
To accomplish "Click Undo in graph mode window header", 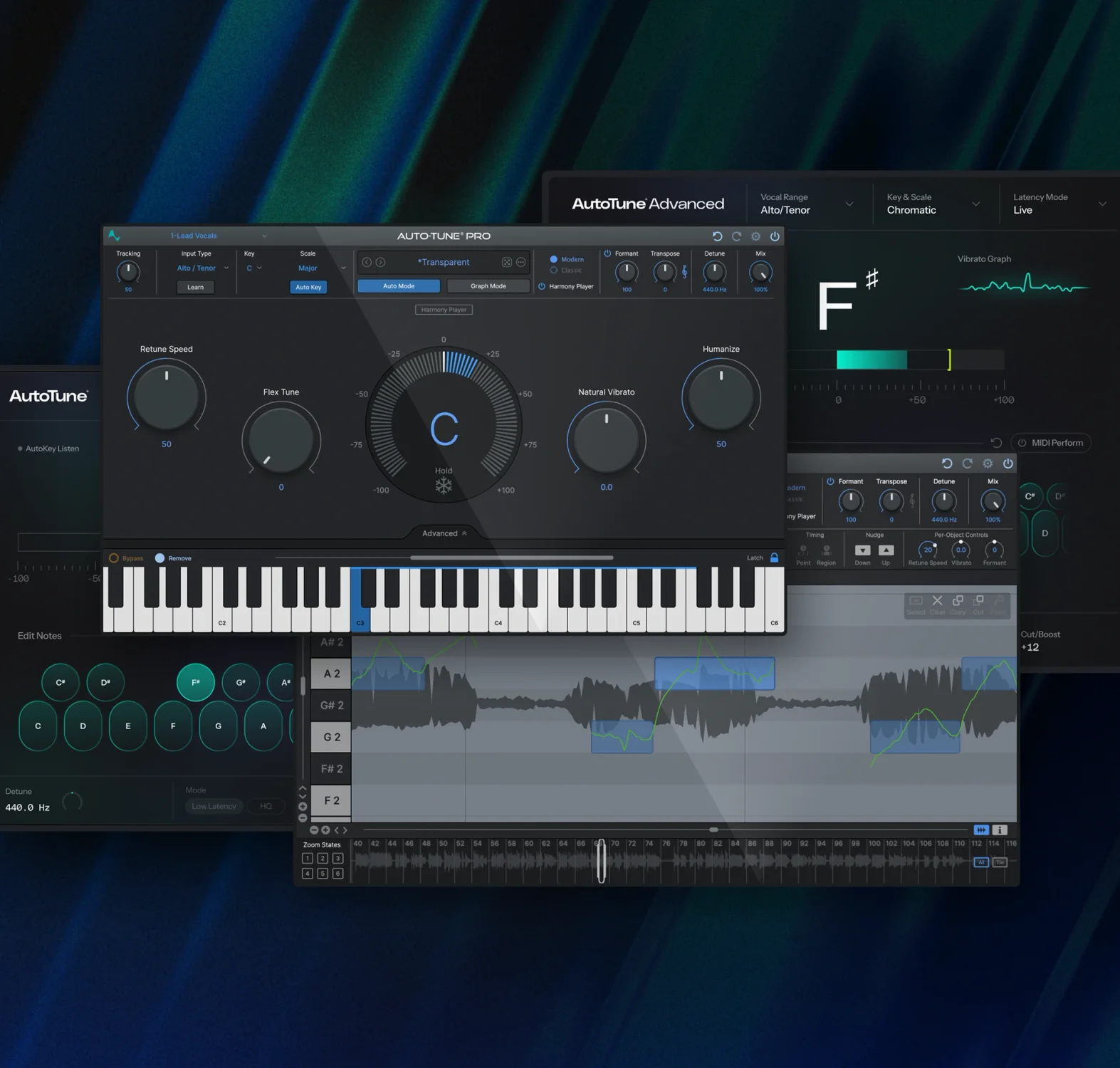I will pyautogui.click(x=947, y=464).
